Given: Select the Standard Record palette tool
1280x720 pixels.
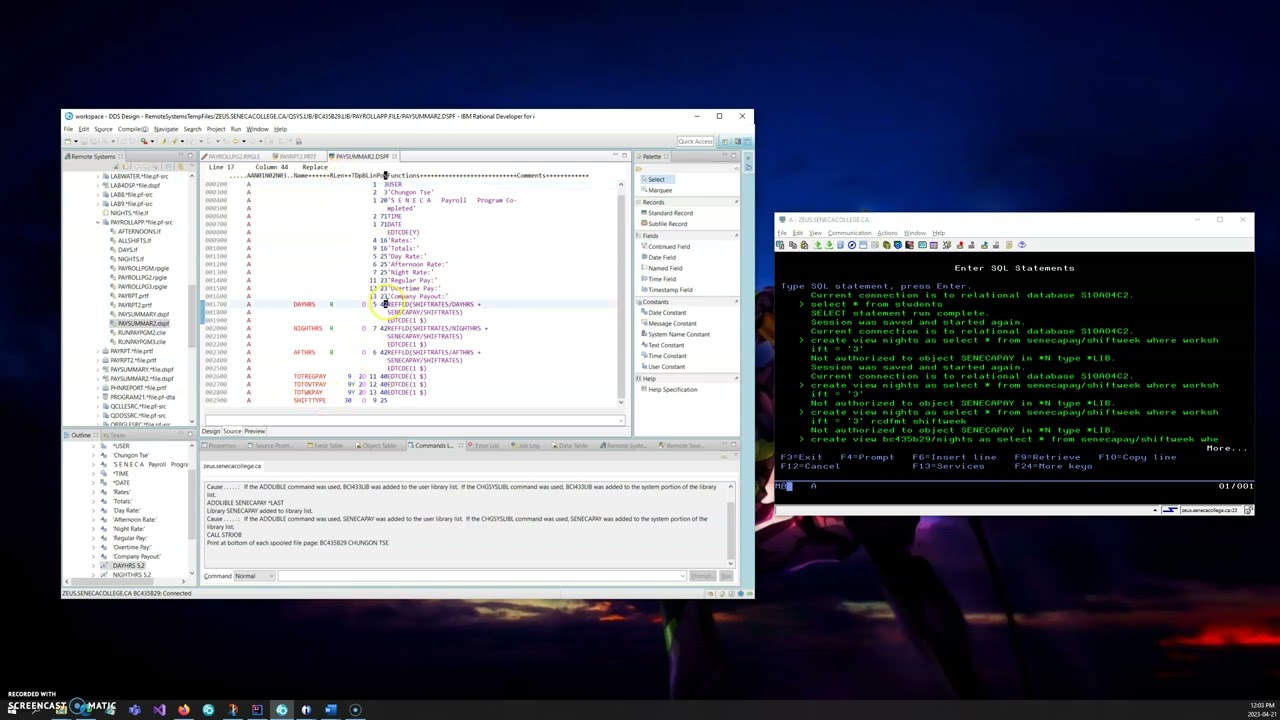Looking at the screenshot, I should click(x=669, y=213).
